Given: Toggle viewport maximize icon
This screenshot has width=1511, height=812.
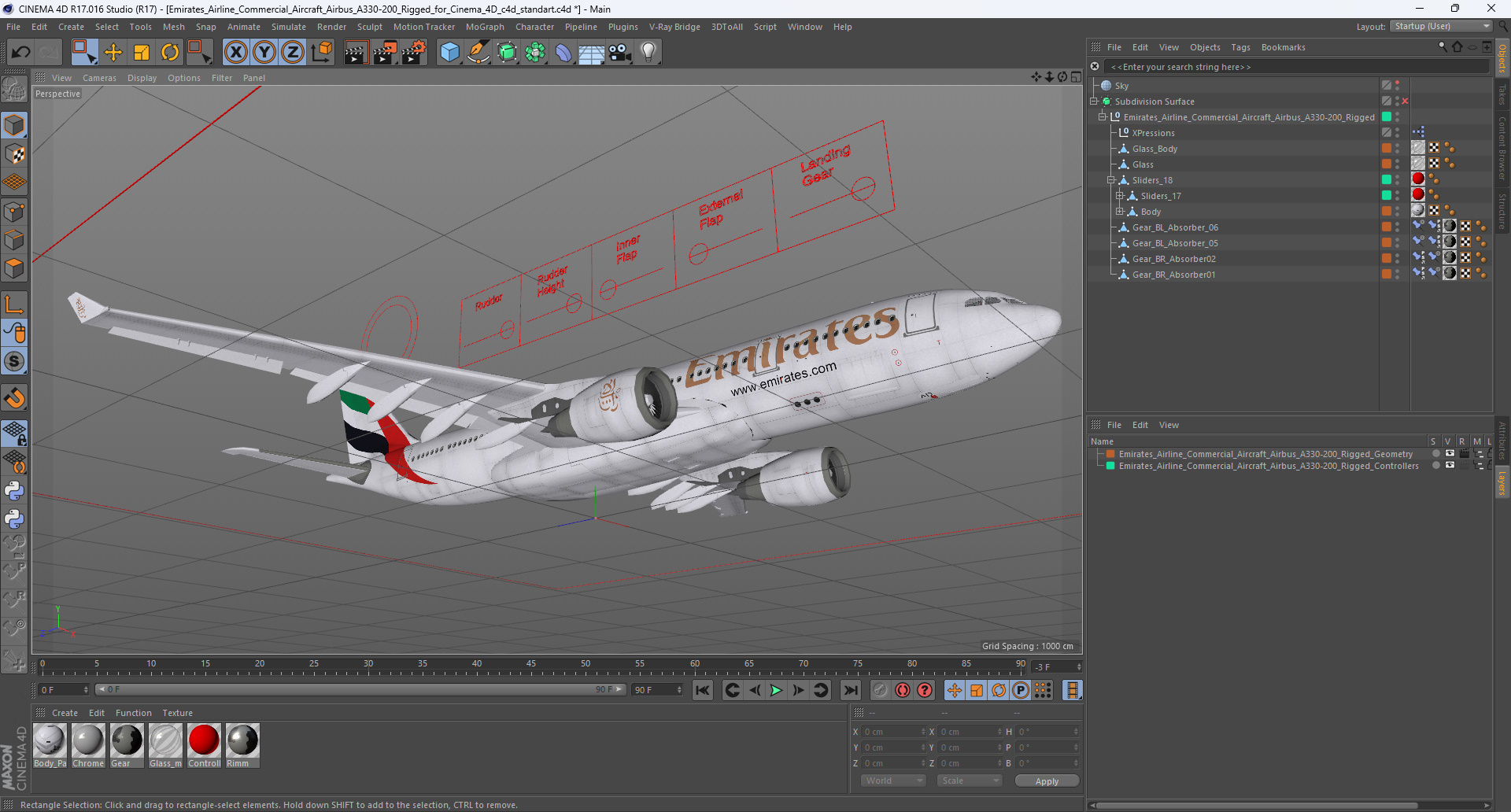Looking at the screenshot, I should point(1076,77).
